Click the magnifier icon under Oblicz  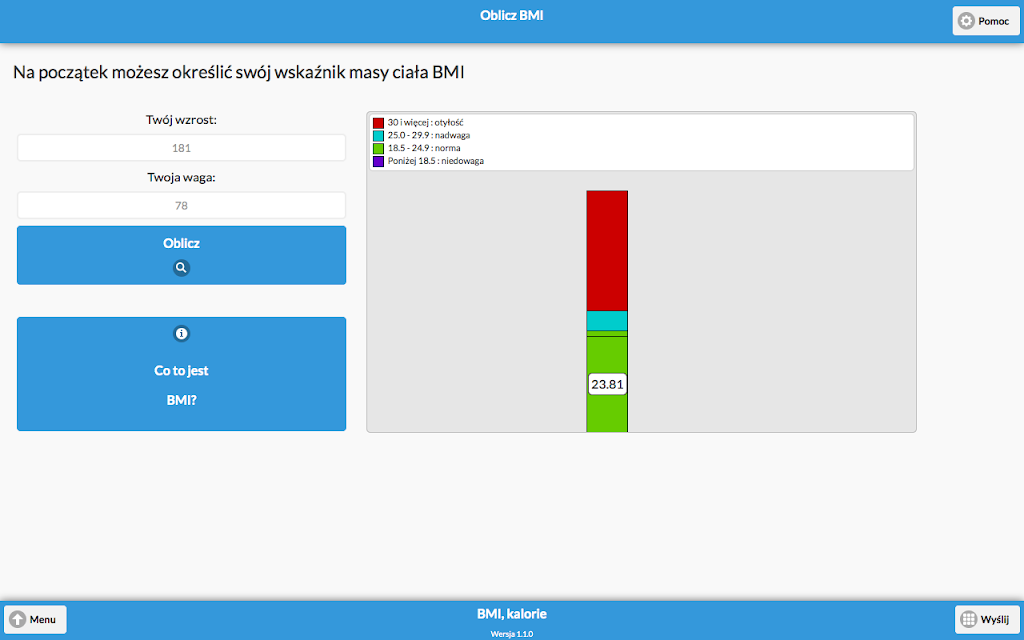[x=182, y=268]
